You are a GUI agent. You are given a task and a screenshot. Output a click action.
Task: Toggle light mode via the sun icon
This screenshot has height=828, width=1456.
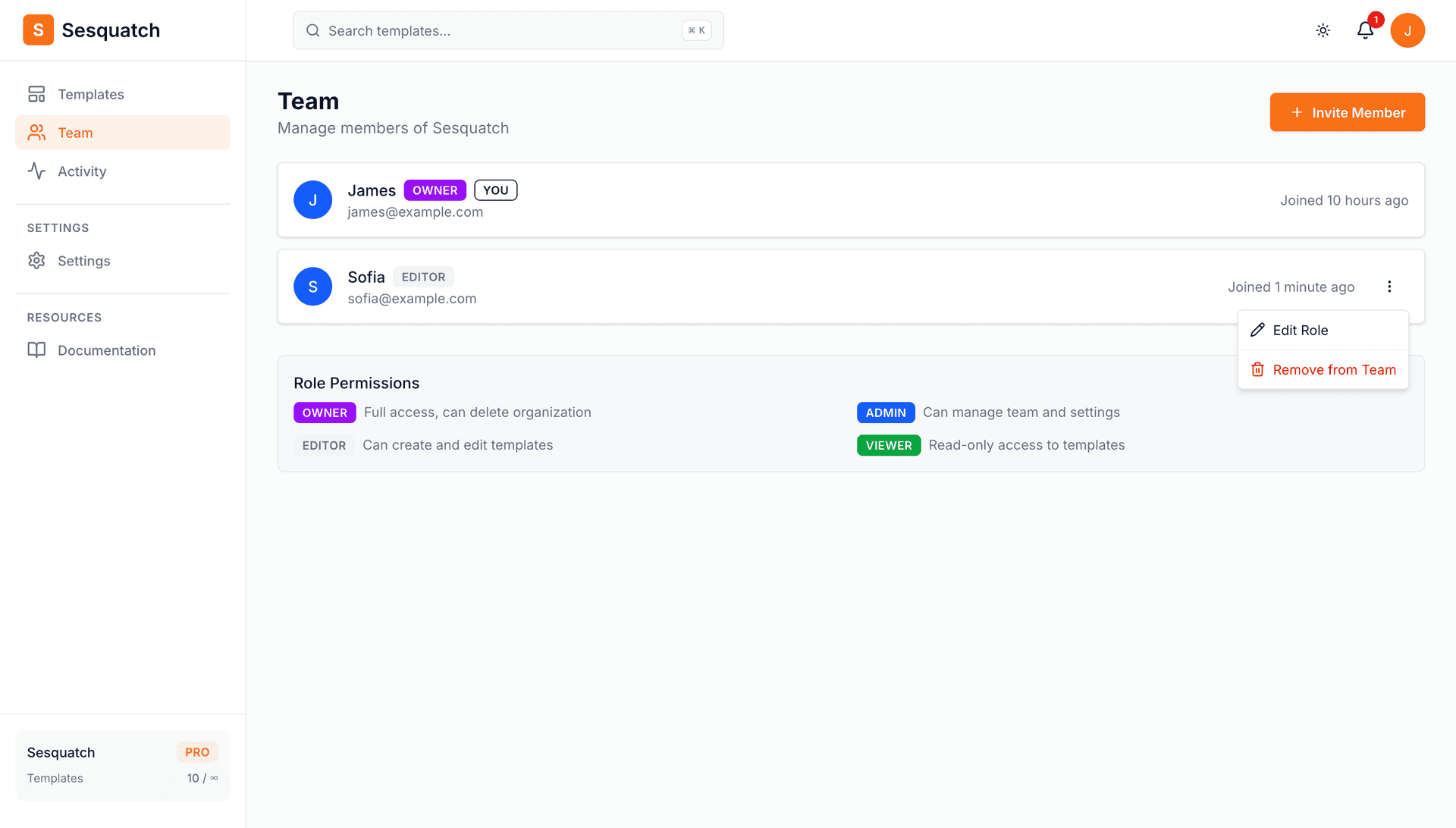click(x=1323, y=30)
